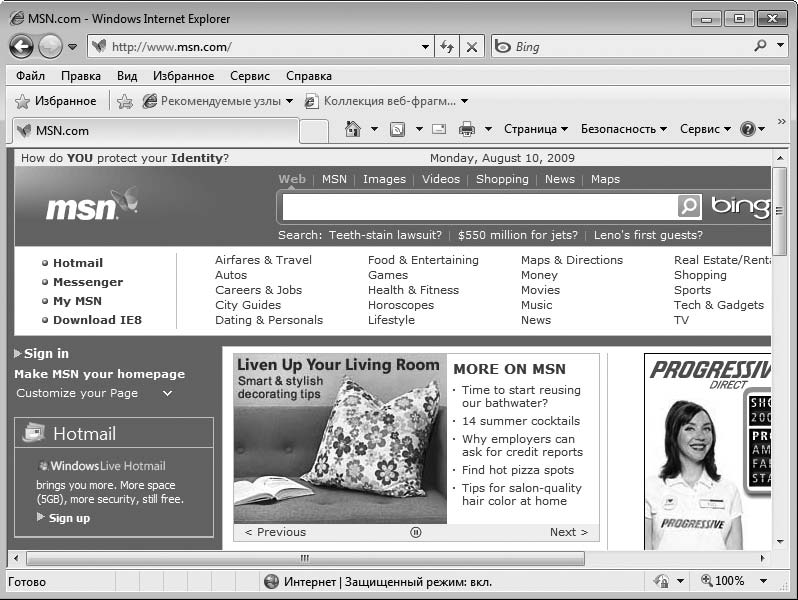The width and height of the screenshot is (798, 600).
Task: Open the Избранное menu in menu bar
Action: click(184, 76)
